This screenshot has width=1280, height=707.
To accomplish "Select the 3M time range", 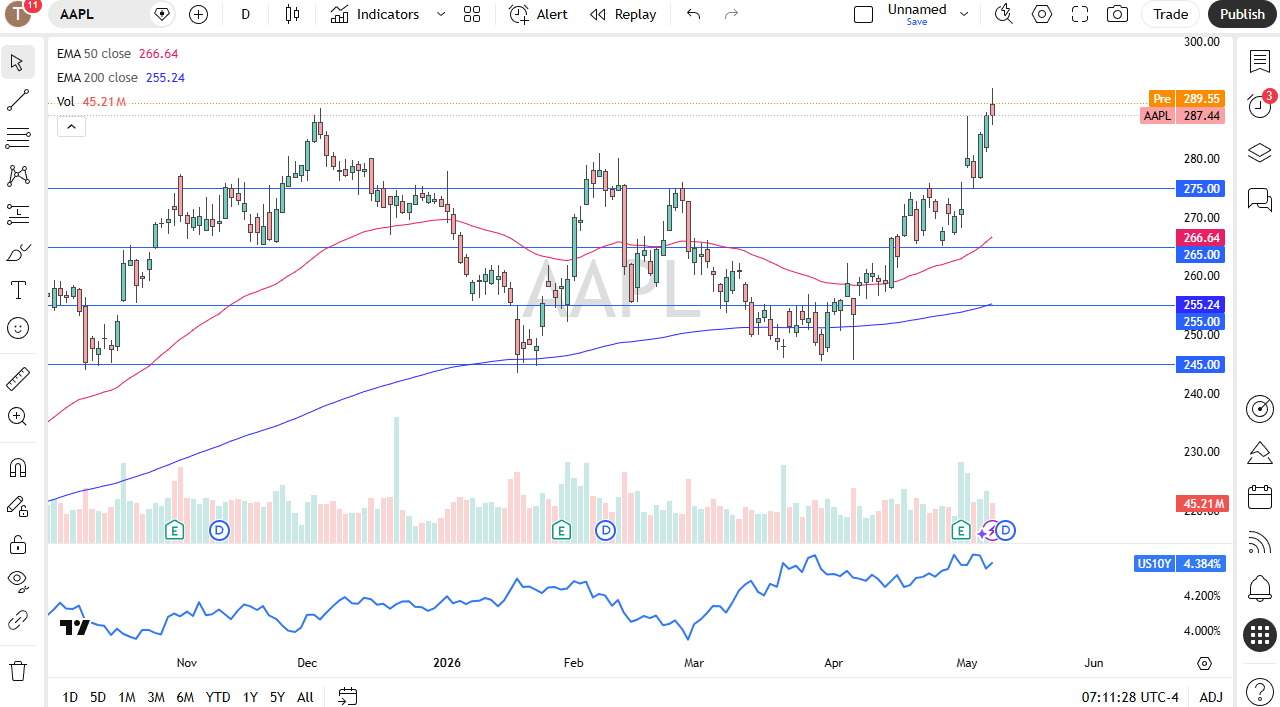I will pos(156,697).
